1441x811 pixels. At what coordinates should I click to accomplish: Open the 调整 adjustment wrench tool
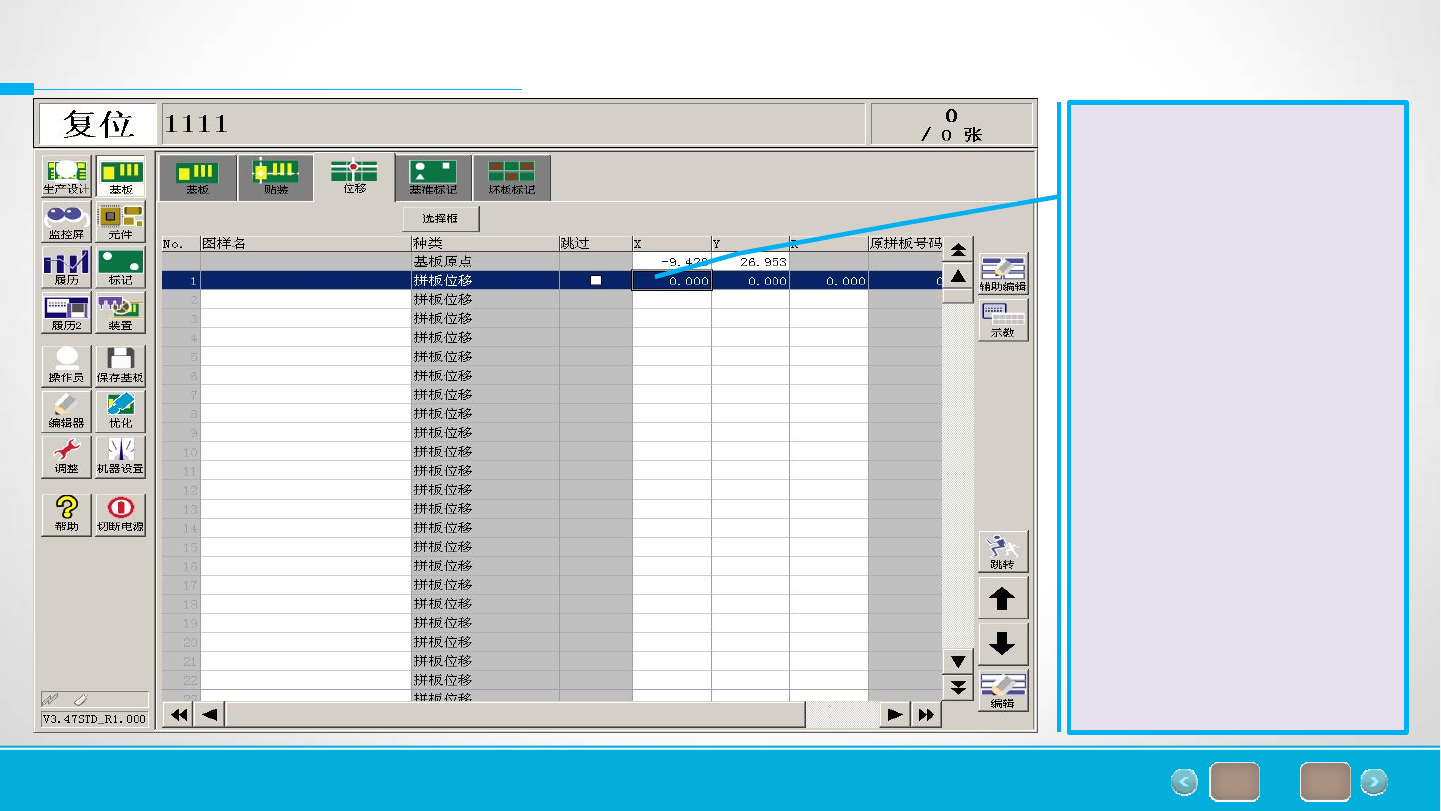tap(67, 457)
